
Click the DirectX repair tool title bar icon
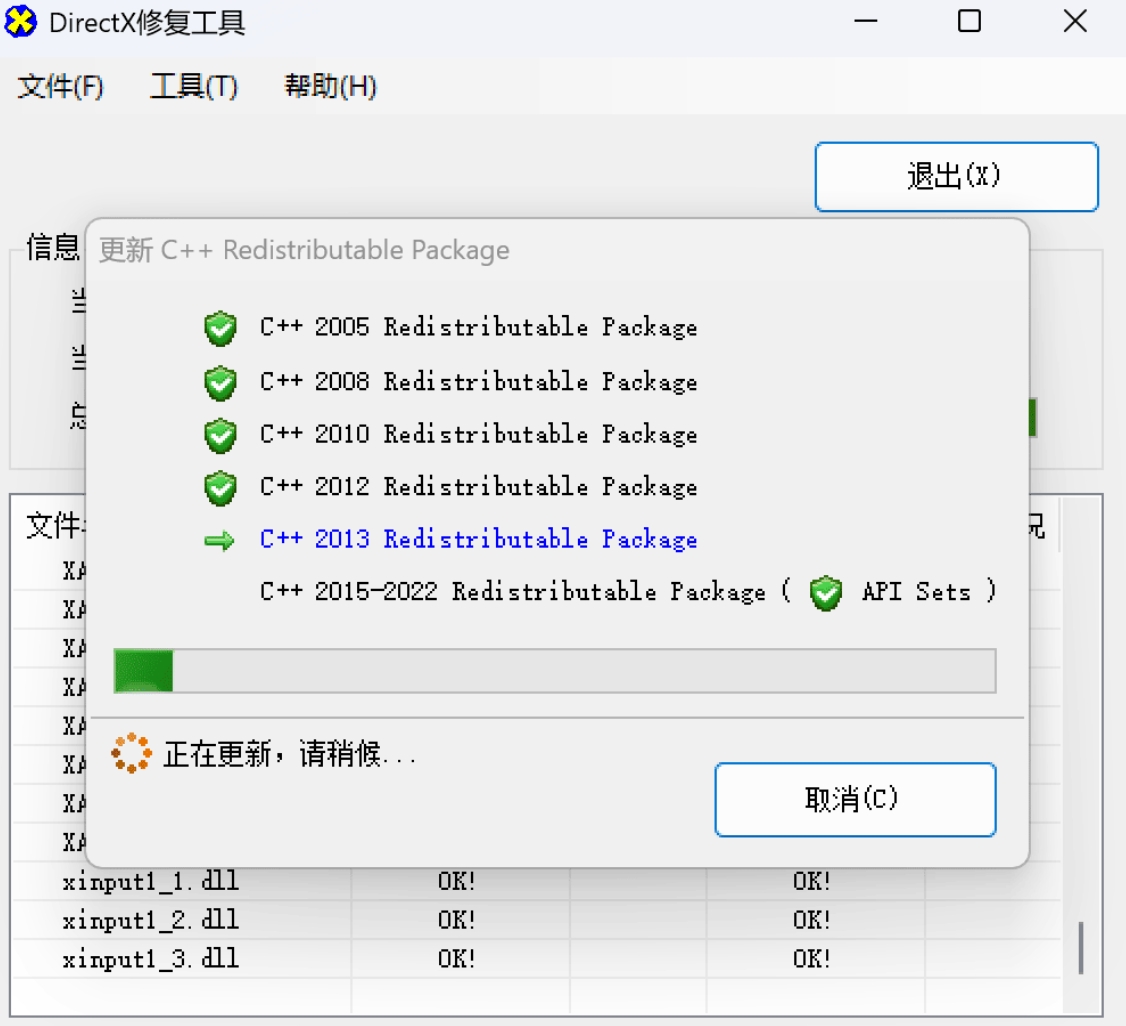tap(21, 21)
